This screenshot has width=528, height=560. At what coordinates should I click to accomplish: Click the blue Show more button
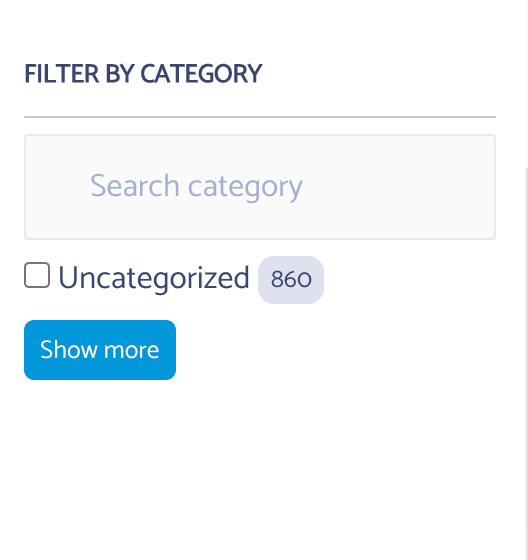point(100,350)
